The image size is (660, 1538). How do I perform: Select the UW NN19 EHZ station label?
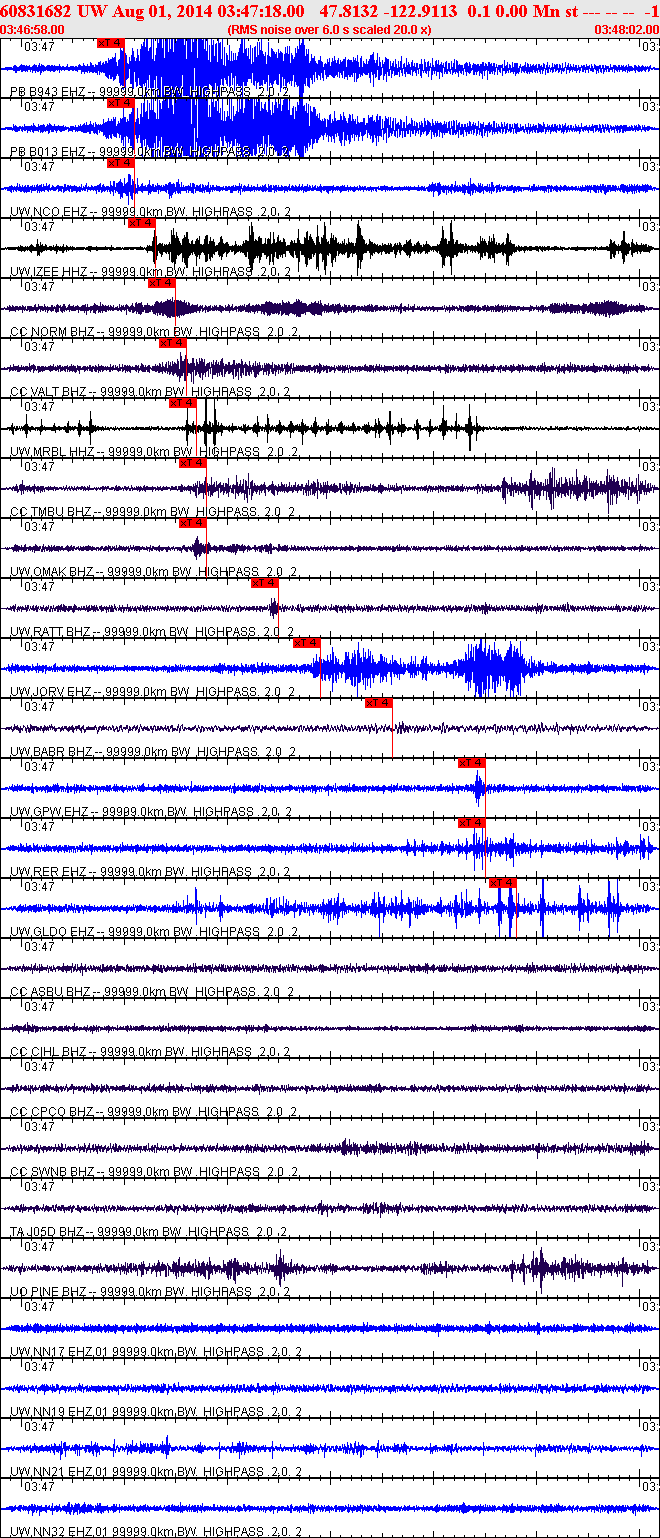click(156, 1412)
